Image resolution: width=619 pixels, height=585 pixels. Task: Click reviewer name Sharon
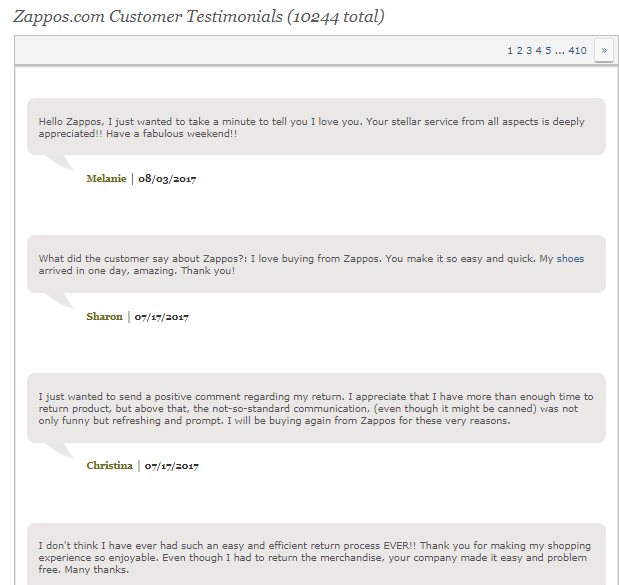(104, 317)
